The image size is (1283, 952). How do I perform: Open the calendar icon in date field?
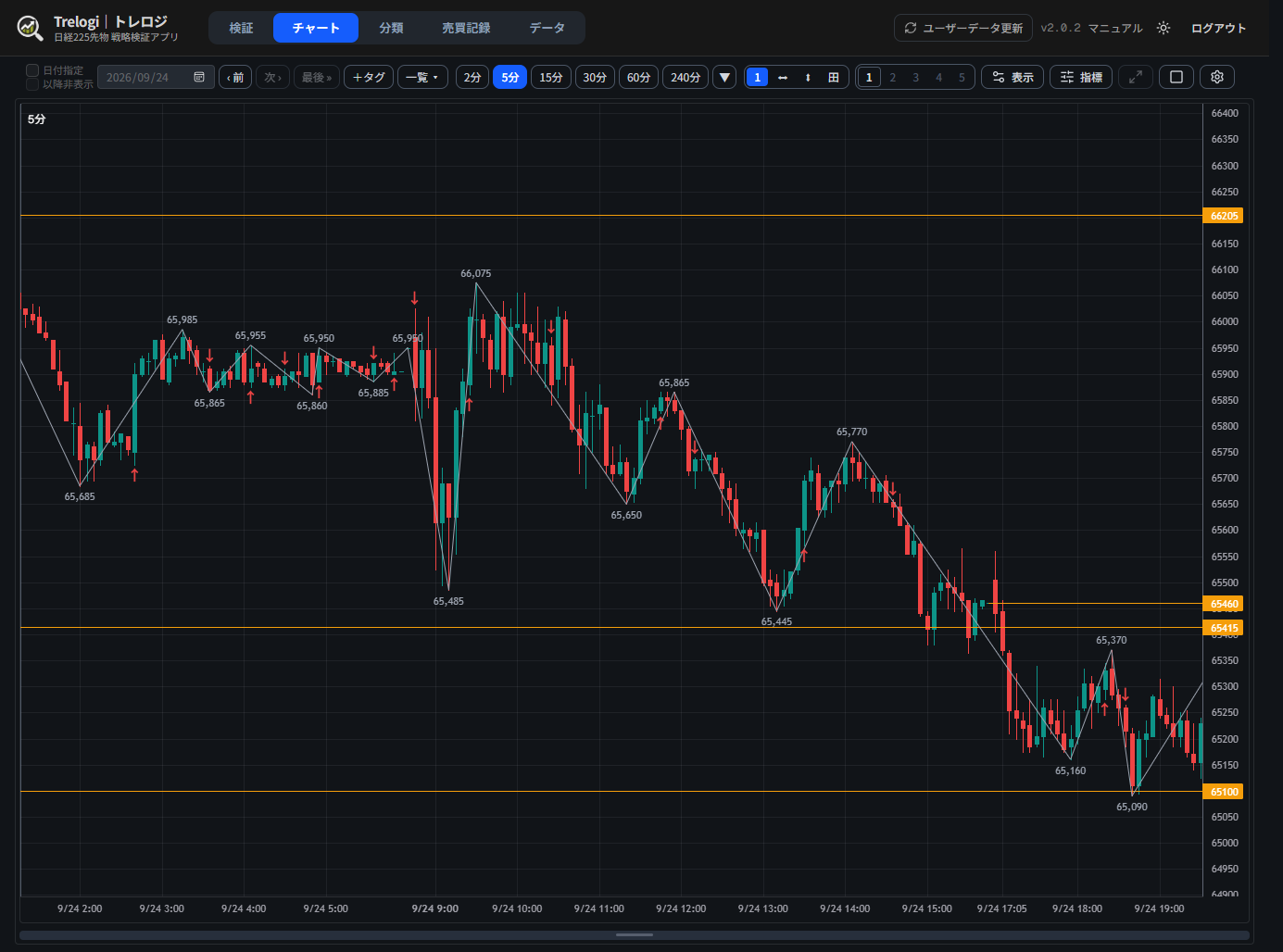(199, 77)
